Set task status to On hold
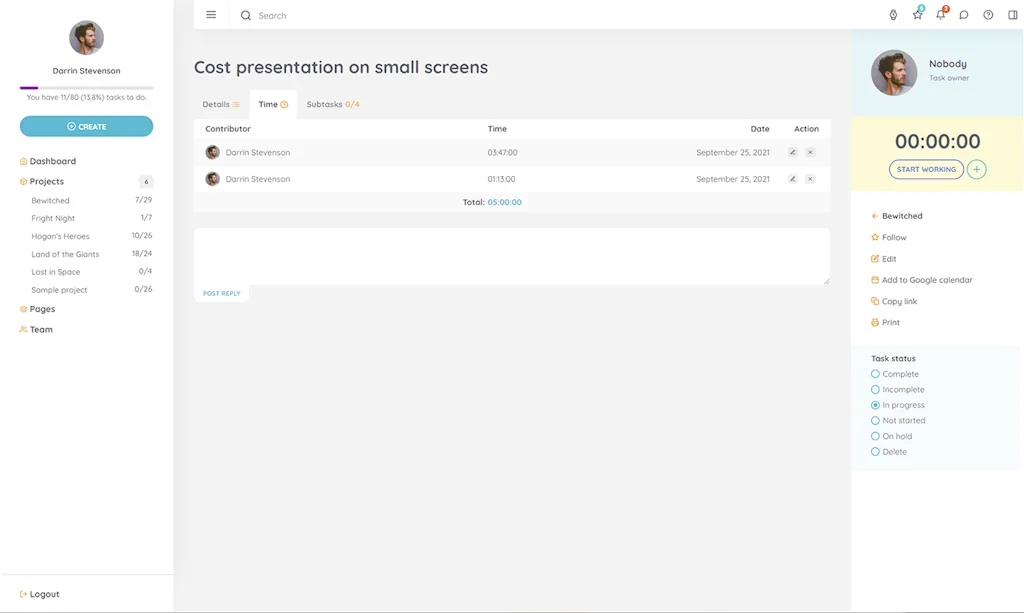Viewport: 1024px width, 613px height. point(875,436)
